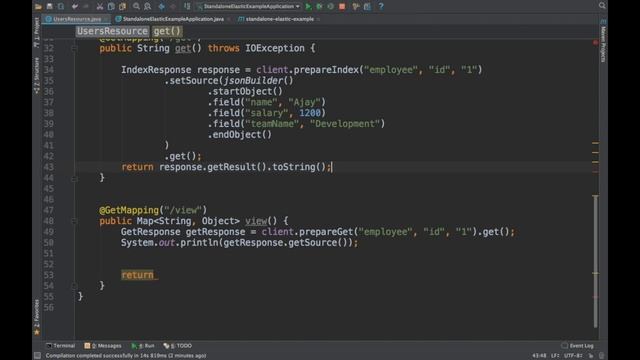Click the Find magnifier icon
Screen dimensions: 640x360
[x=136, y=6]
